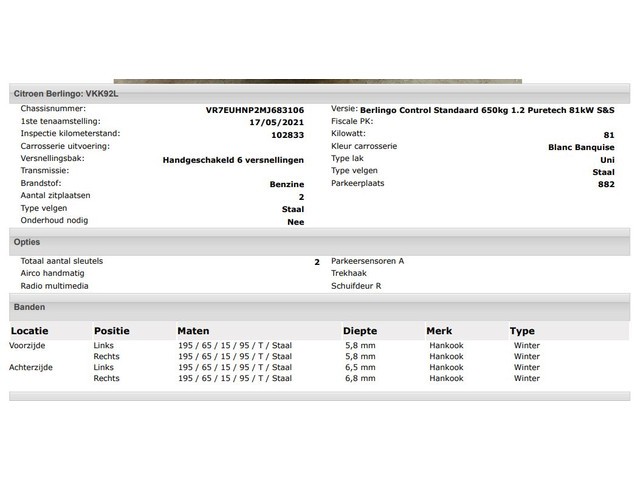Click the Trekhaak option entry
This screenshot has height=480, width=640.
(349, 273)
